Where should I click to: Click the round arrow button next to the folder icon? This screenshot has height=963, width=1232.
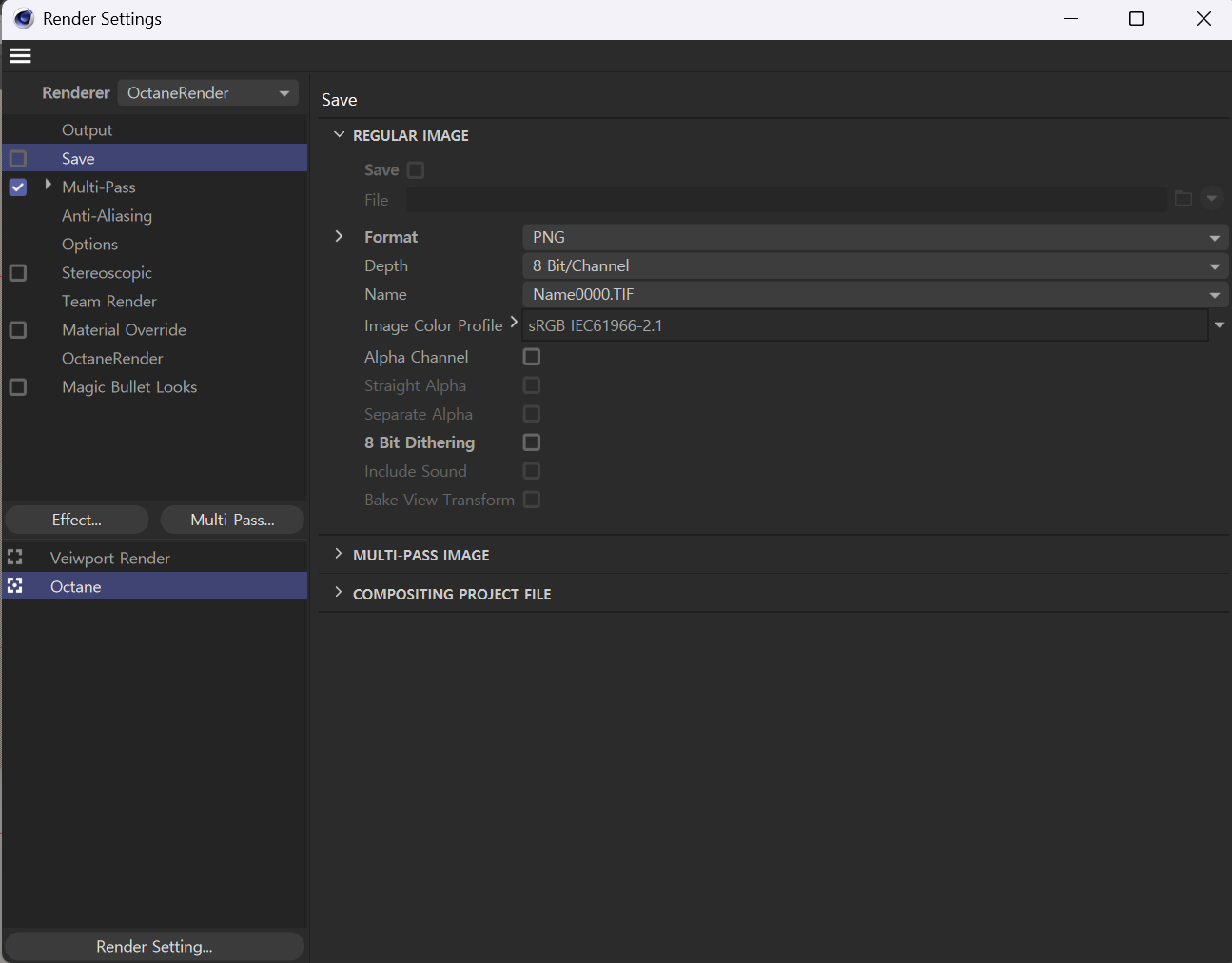1211,199
